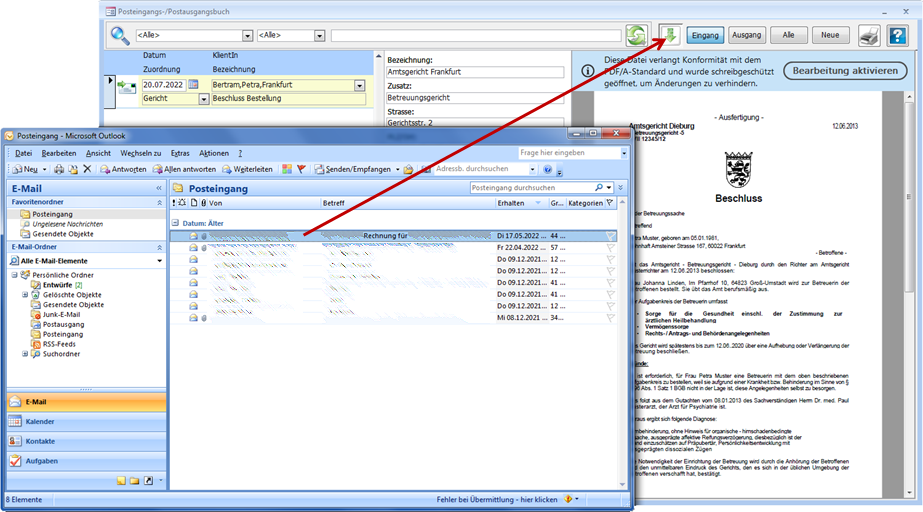Click the green download-arrow import icon
This screenshot has width=923, height=512.
(670, 35)
